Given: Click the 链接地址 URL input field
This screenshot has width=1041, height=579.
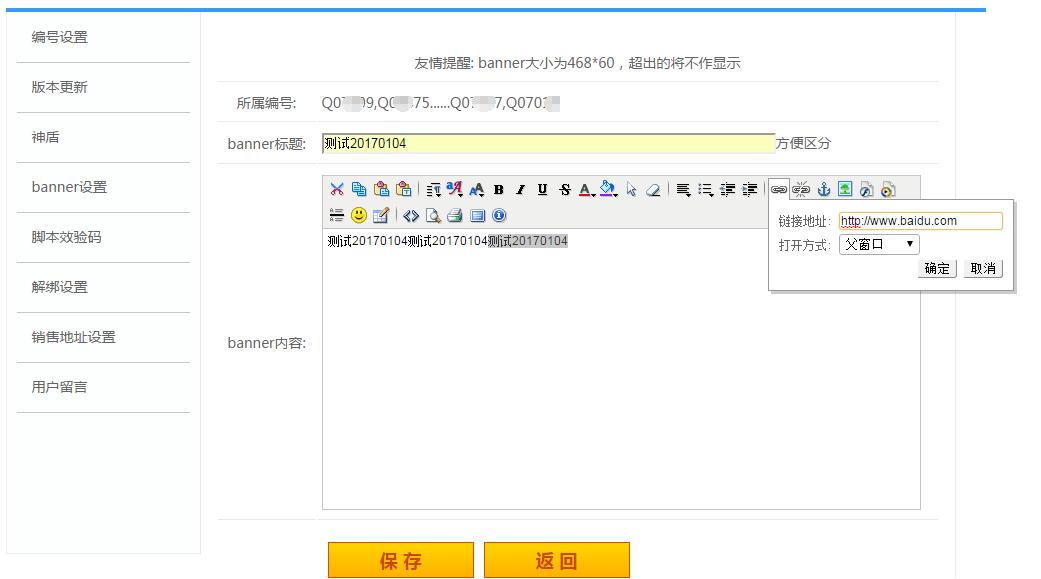Looking at the screenshot, I should click(920, 220).
